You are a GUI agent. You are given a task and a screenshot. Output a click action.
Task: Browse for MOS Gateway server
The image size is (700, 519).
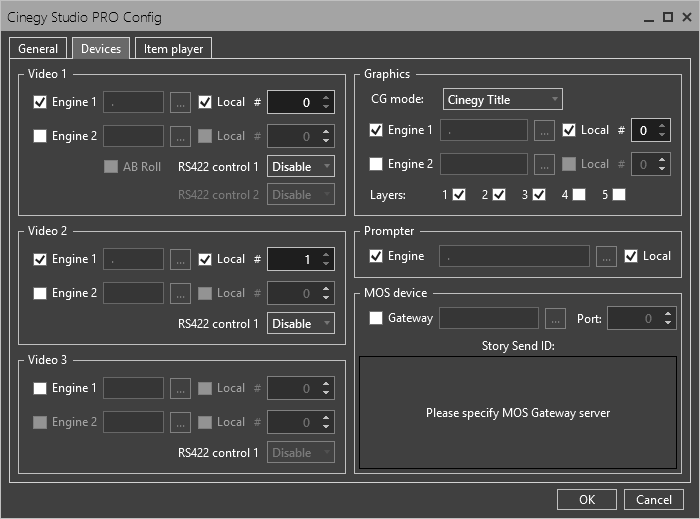(x=555, y=318)
